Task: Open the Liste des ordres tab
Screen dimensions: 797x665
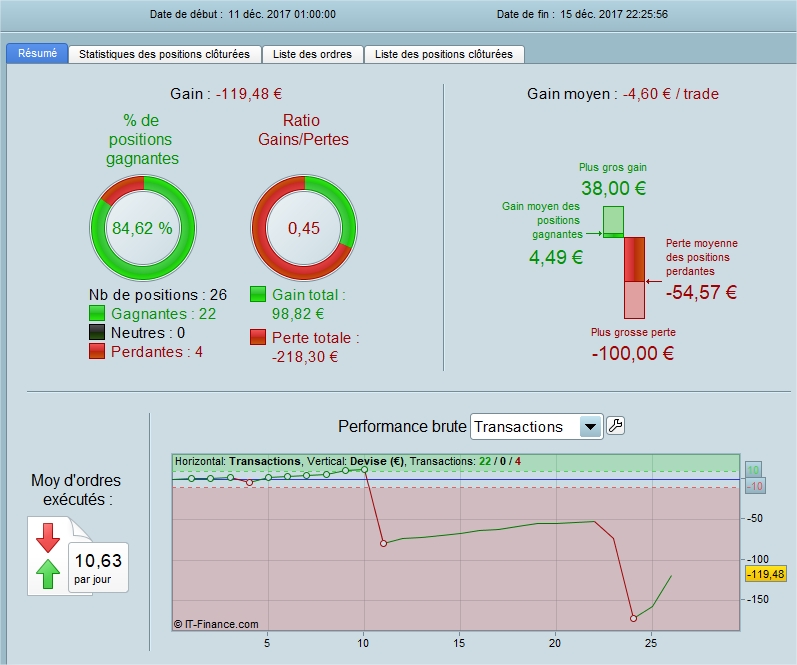Action: pos(312,54)
